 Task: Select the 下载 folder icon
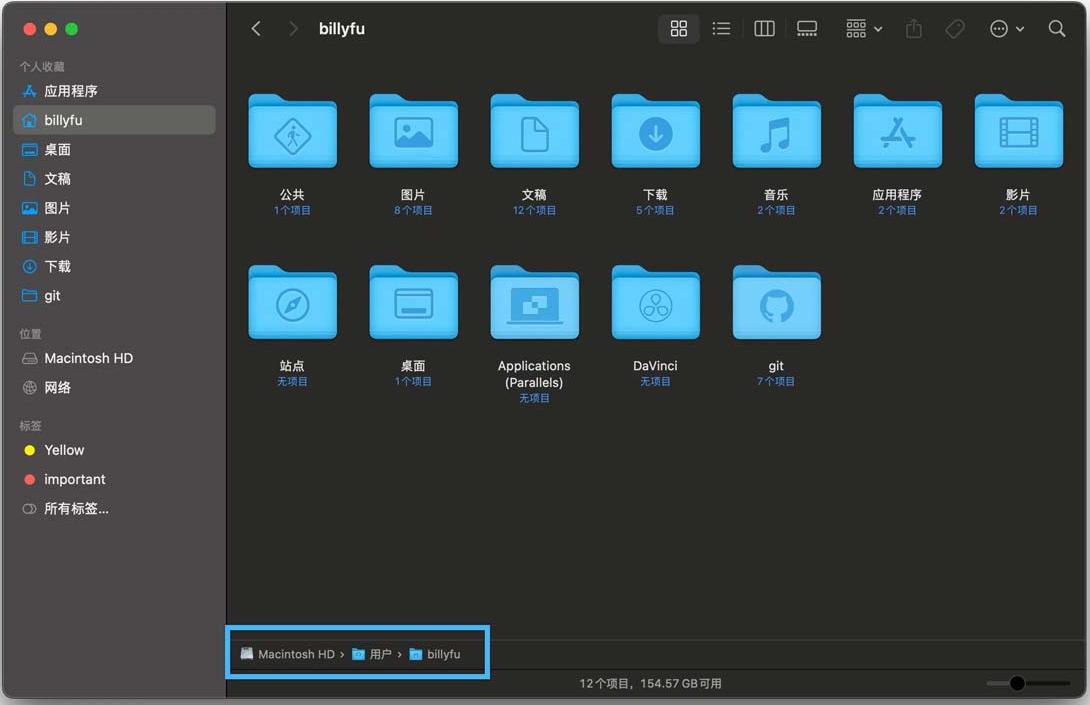[655, 133]
